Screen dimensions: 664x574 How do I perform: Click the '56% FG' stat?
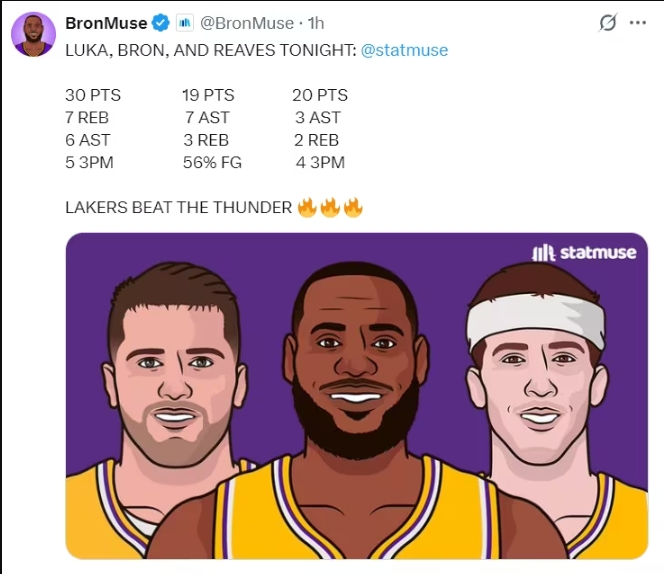(212, 162)
